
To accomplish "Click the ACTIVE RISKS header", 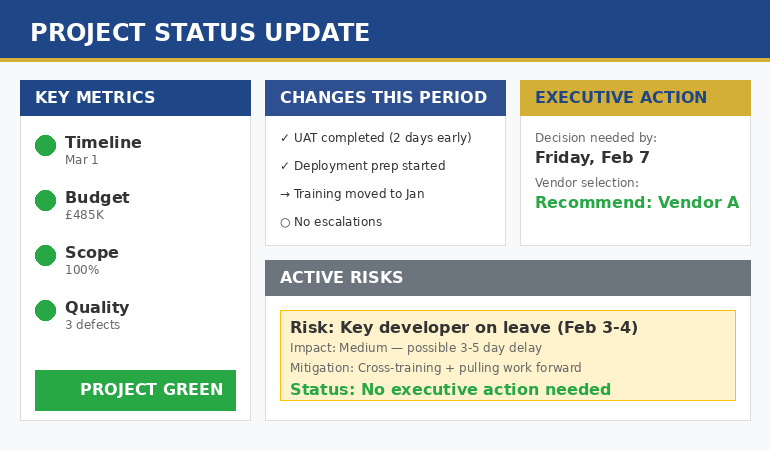I will click(x=507, y=278).
